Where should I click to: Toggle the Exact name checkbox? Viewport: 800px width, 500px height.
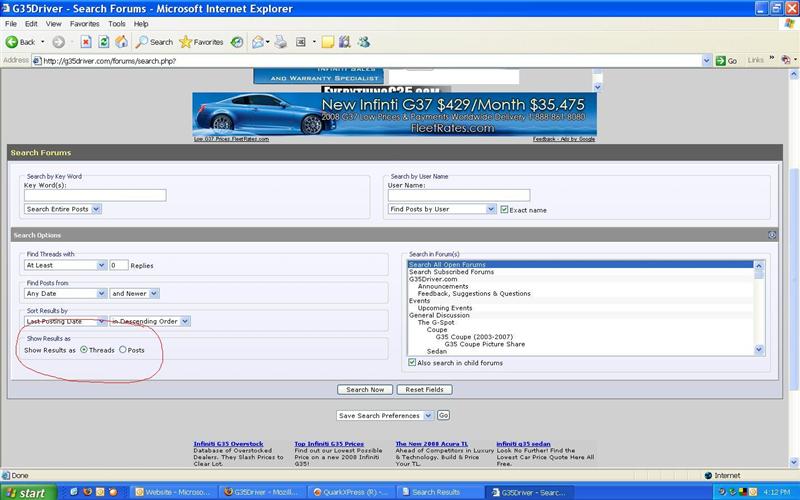click(504, 210)
